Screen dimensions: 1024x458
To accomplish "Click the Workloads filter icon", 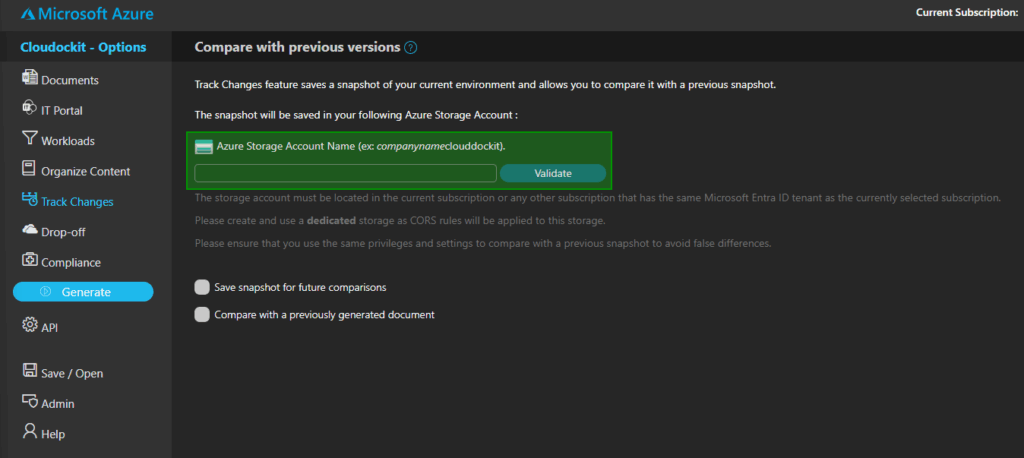I will (29, 140).
